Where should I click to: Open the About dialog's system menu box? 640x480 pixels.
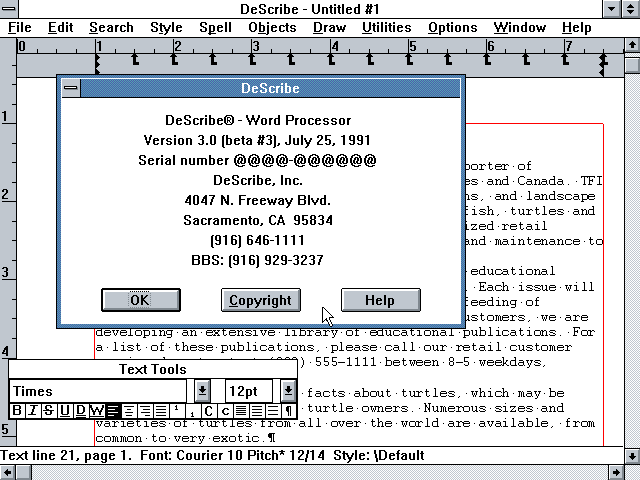point(71,88)
